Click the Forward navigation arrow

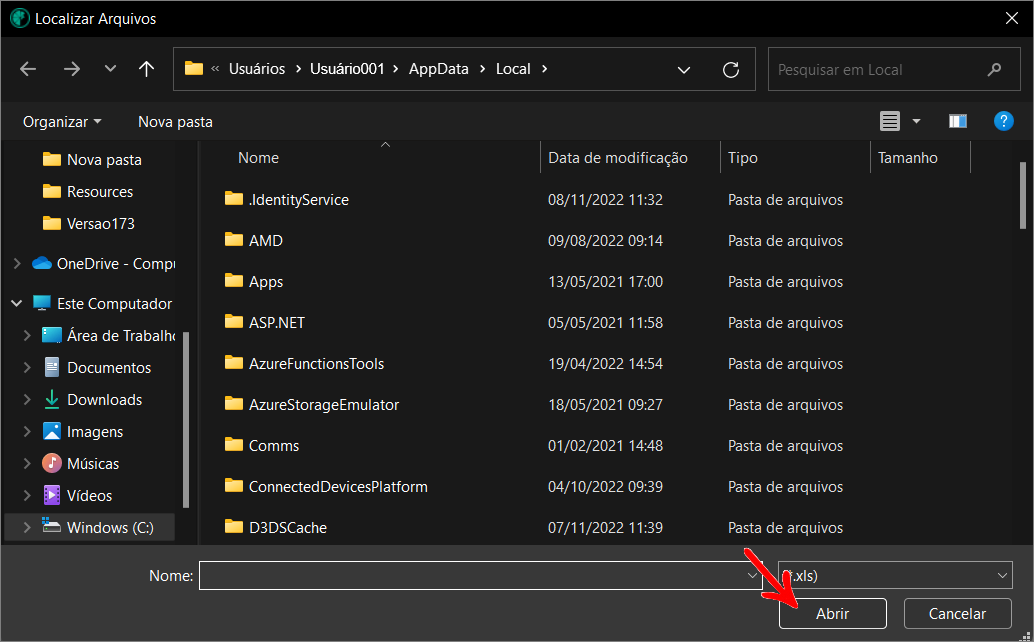coord(71,69)
